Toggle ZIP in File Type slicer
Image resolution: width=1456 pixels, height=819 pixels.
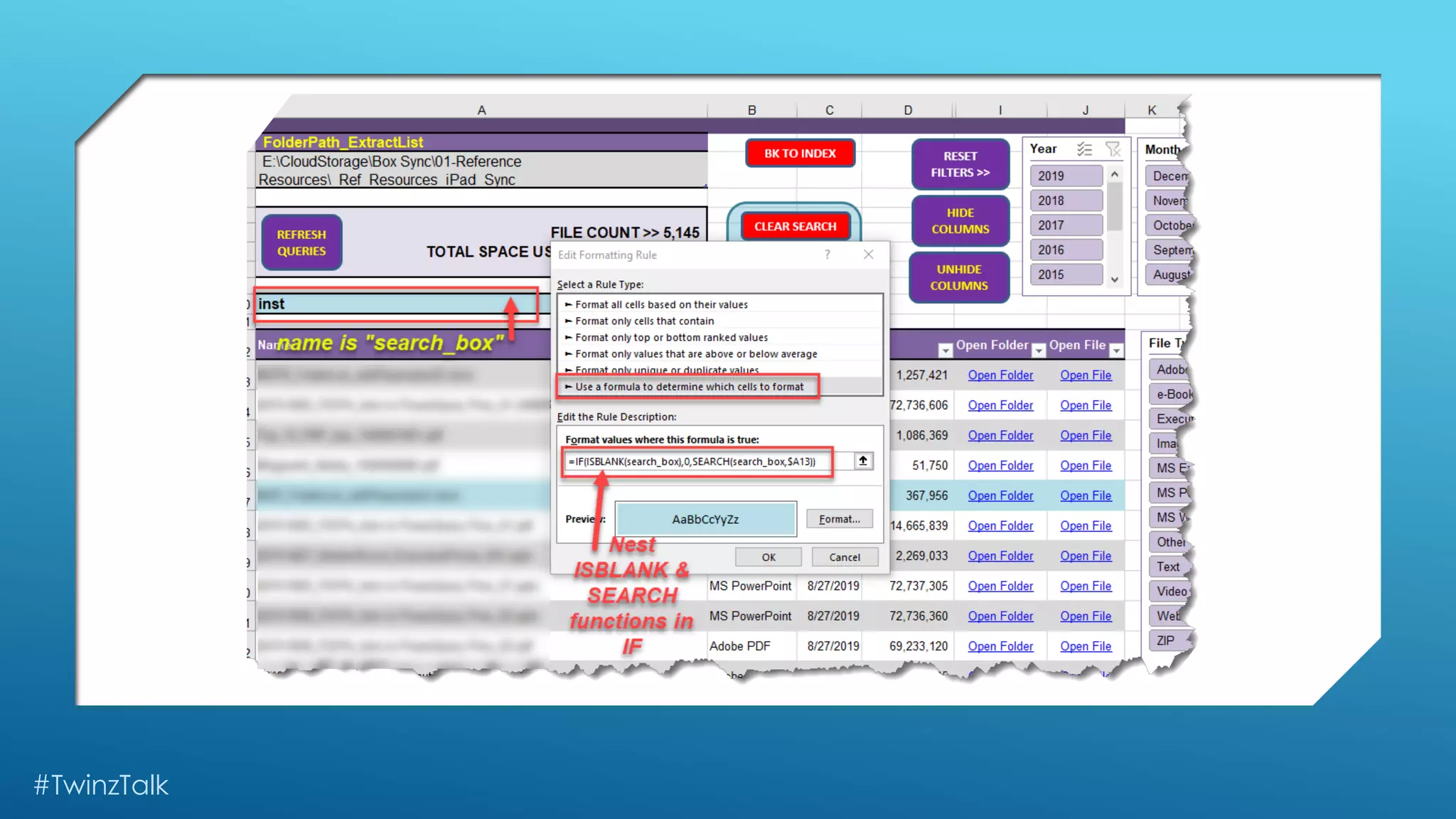1166,641
